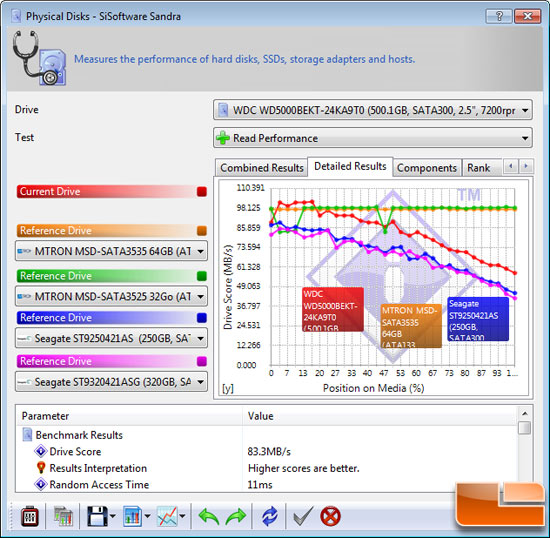The image size is (550, 538).
Task: Click the stethoscope disk module icon
Action: coord(39,58)
